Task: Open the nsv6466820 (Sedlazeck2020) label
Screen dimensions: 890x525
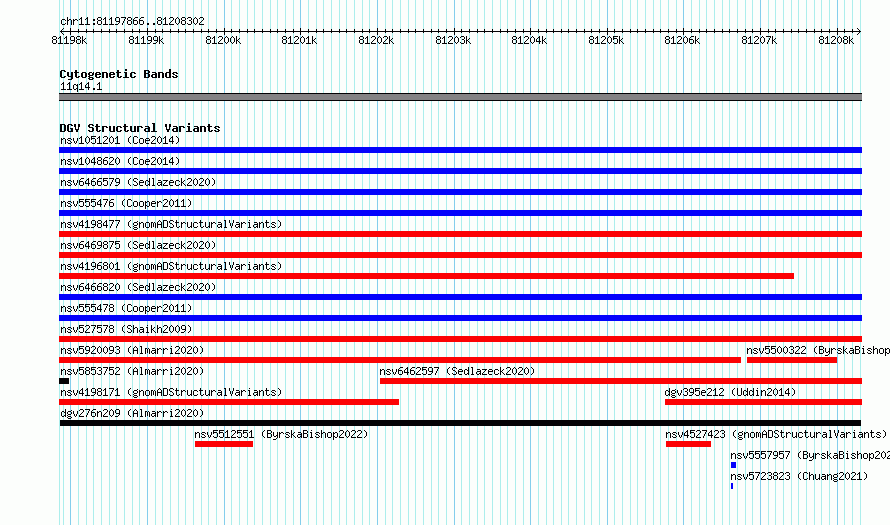Action: (138, 287)
